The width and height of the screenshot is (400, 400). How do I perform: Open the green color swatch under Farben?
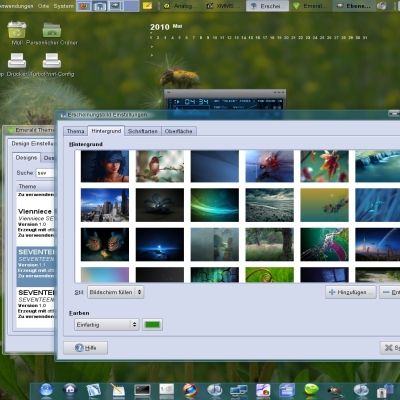152,325
